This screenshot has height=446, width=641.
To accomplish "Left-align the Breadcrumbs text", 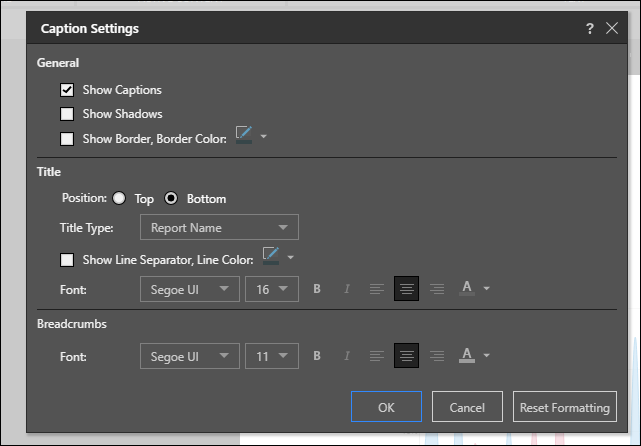I will click(377, 355).
